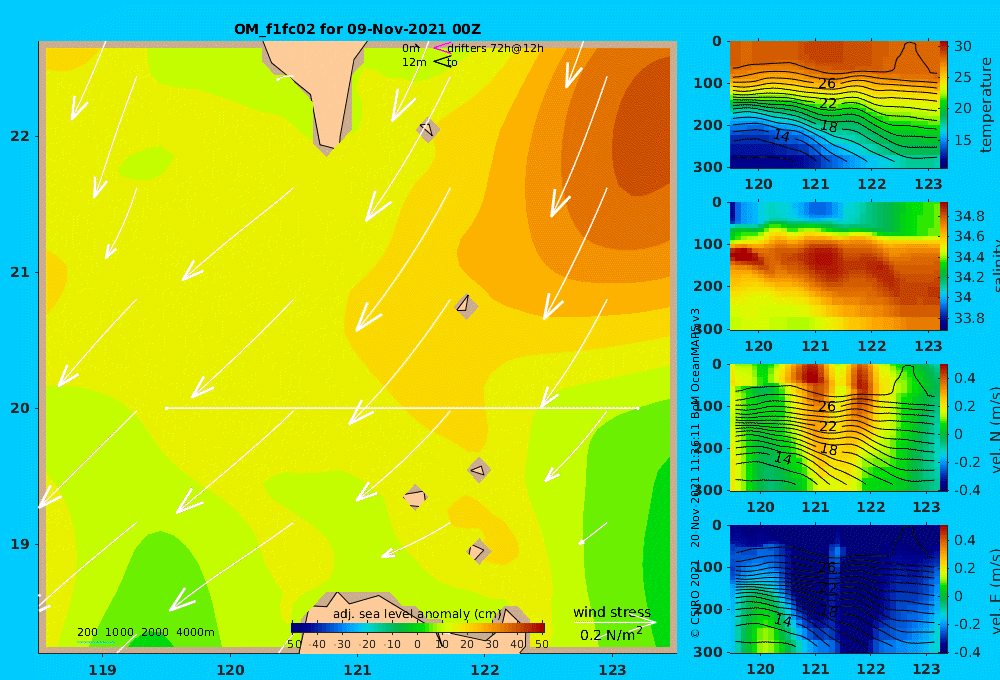Open the northward velocity section panel
Screen dimensions: 1000x680
tap(834, 427)
